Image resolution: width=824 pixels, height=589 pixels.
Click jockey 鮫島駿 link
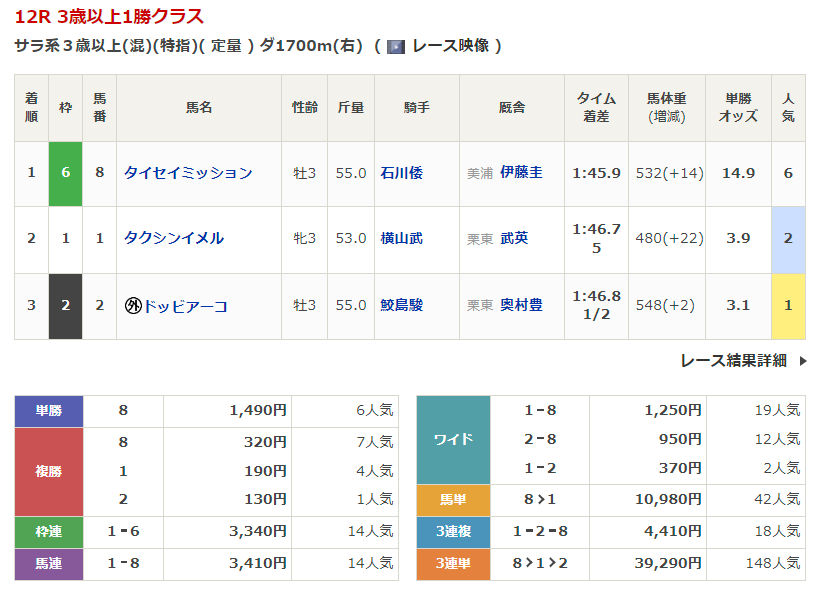pos(401,306)
